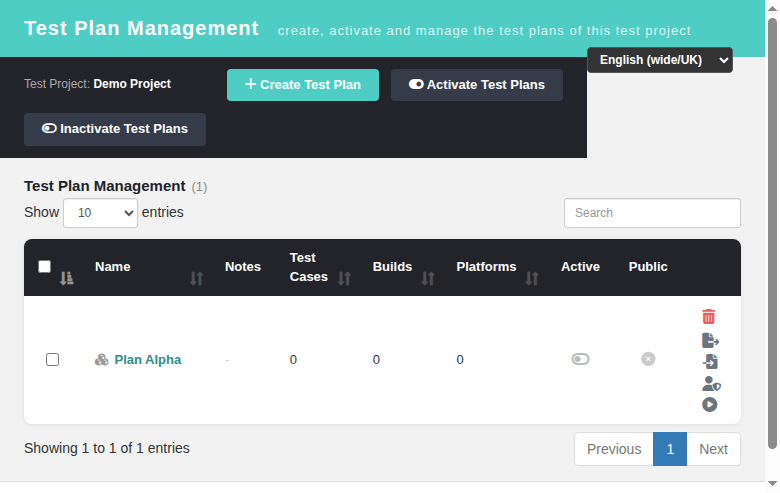Click the import icon for Plan Alpha
Image resolution: width=780 pixels, height=493 pixels.
pyautogui.click(x=710, y=362)
